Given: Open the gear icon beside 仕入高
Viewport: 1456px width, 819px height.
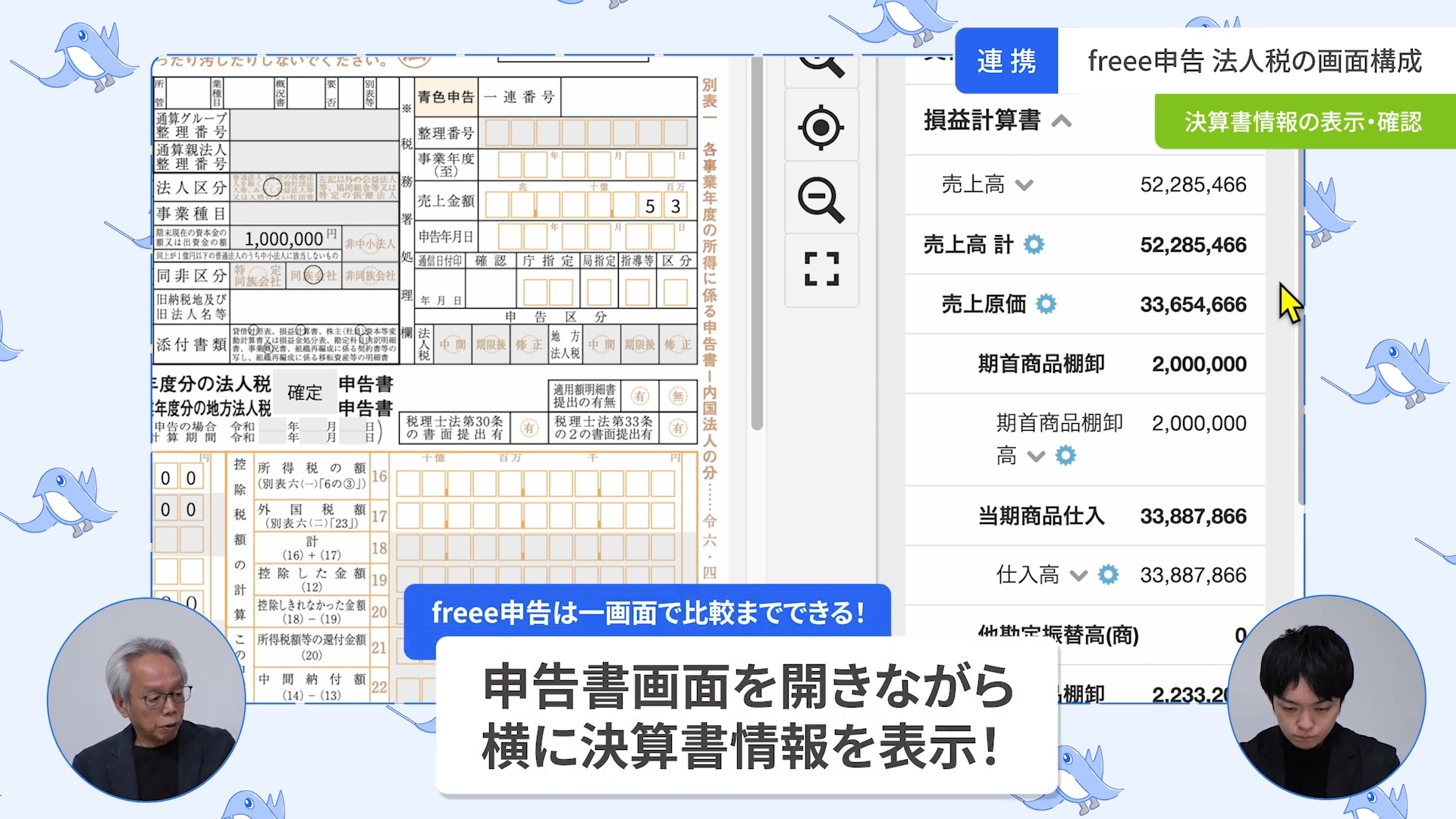Looking at the screenshot, I should 1108,575.
